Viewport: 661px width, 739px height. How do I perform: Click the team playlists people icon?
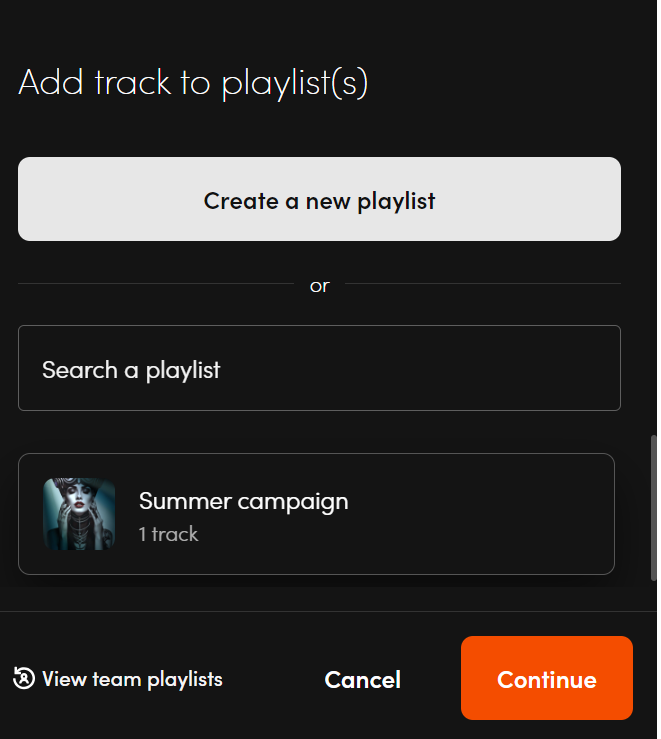(x=24, y=678)
